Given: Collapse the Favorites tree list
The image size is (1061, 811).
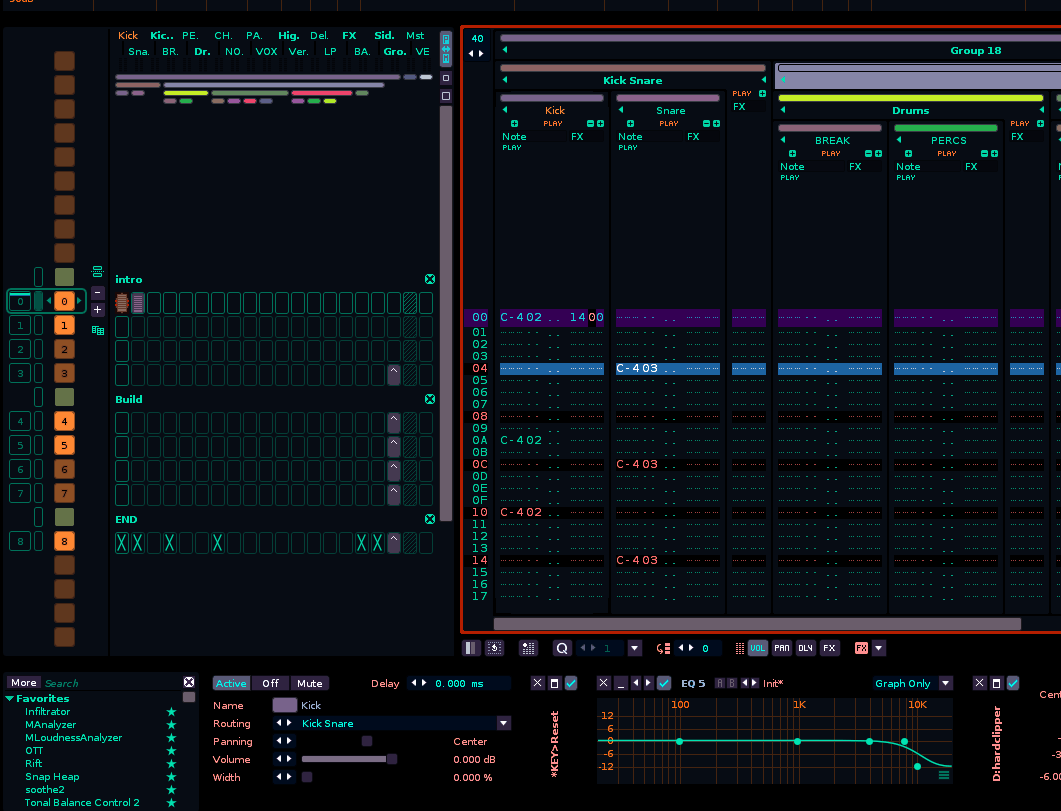Looking at the screenshot, I should pyautogui.click(x=11, y=699).
